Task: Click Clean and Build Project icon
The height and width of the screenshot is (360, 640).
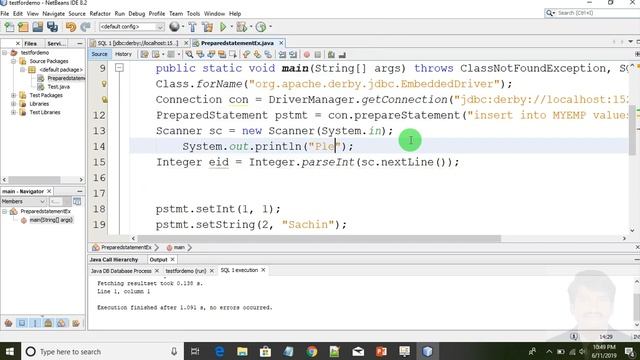Action: (x=207, y=27)
